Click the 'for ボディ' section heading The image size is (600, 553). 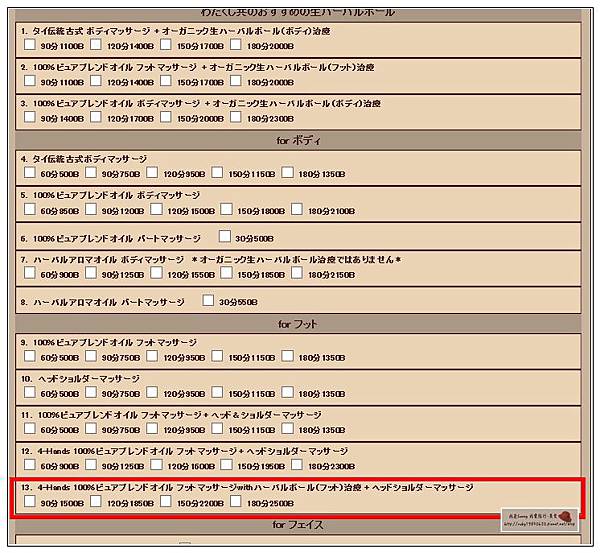(x=298, y=140)
